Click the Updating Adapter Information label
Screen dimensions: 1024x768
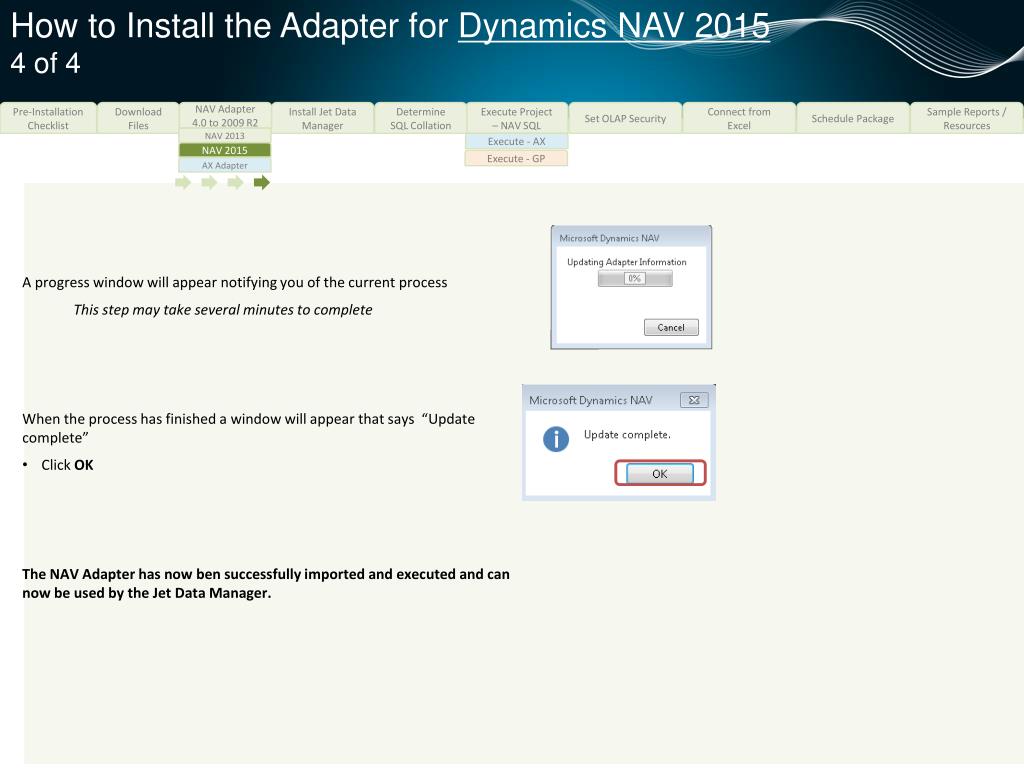[x=626, y=262]
